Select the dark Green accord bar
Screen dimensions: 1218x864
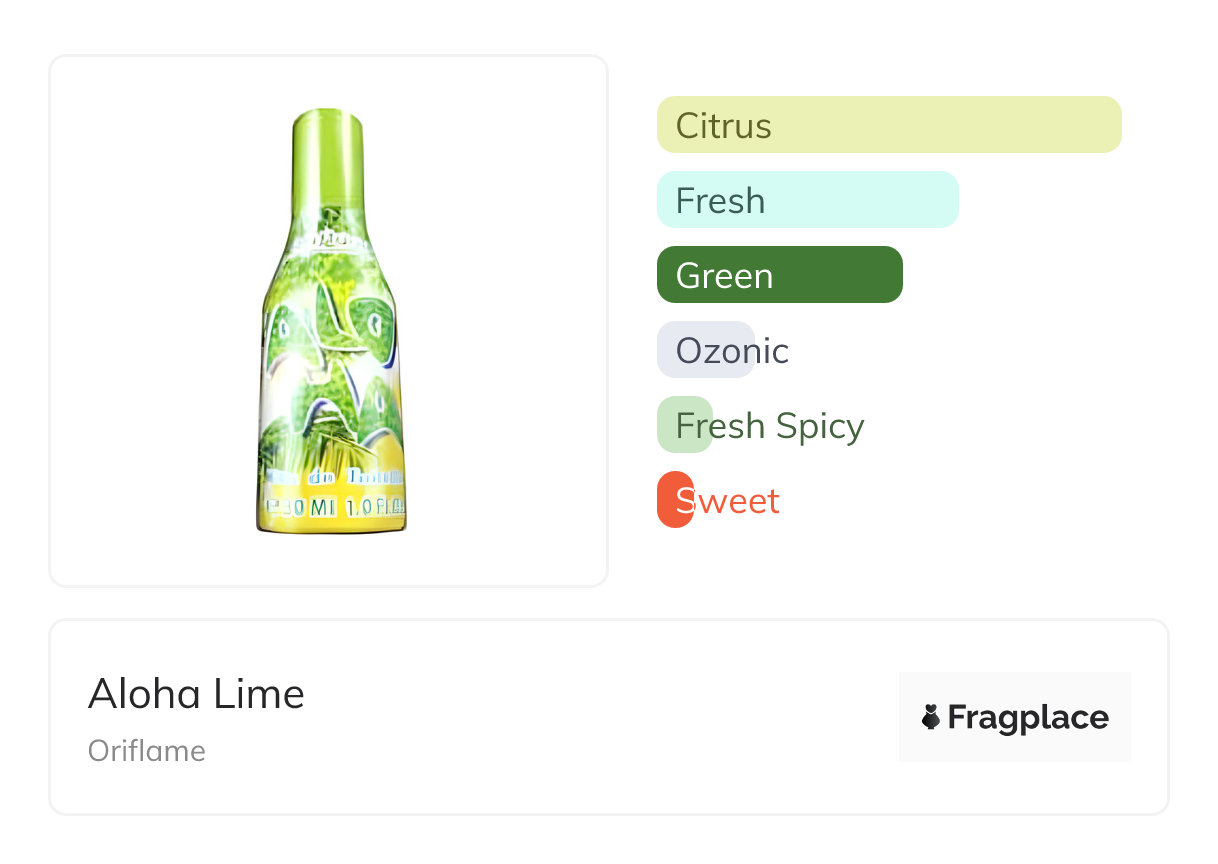[x=779, y=275]
